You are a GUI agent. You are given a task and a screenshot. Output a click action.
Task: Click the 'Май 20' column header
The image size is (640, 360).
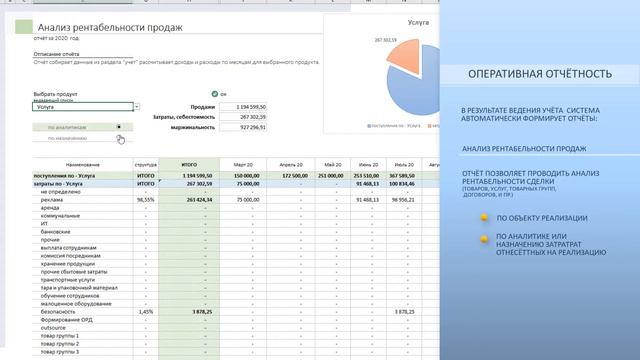(333, 164)
